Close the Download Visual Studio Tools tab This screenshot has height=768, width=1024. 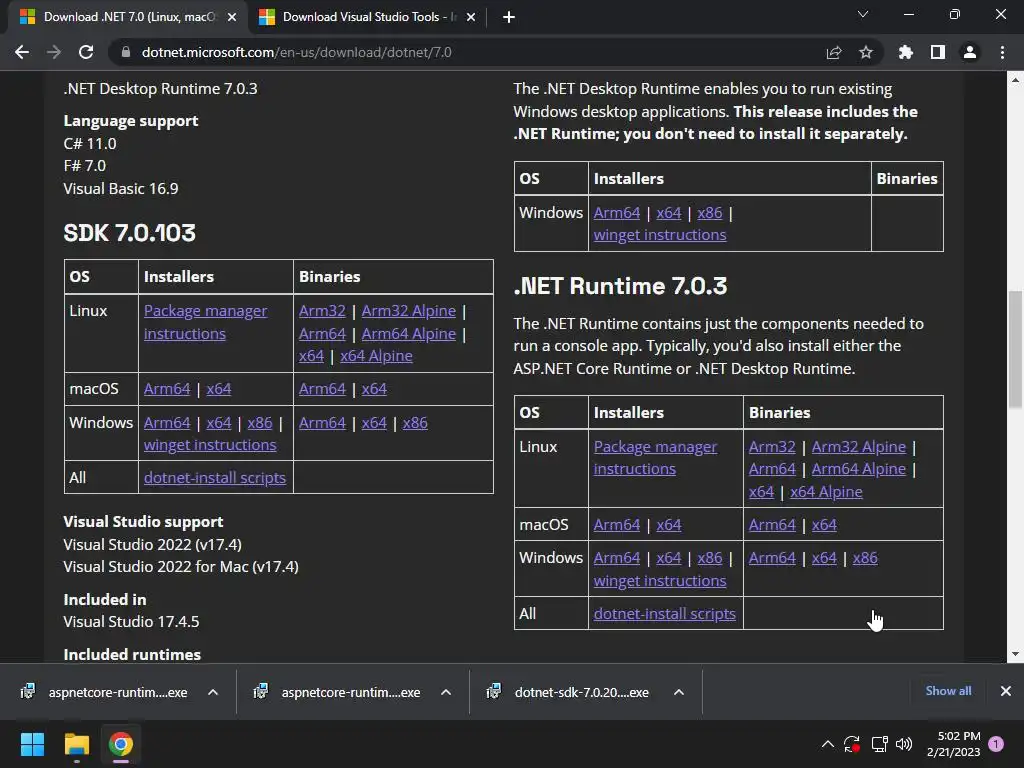coord(471,17)
